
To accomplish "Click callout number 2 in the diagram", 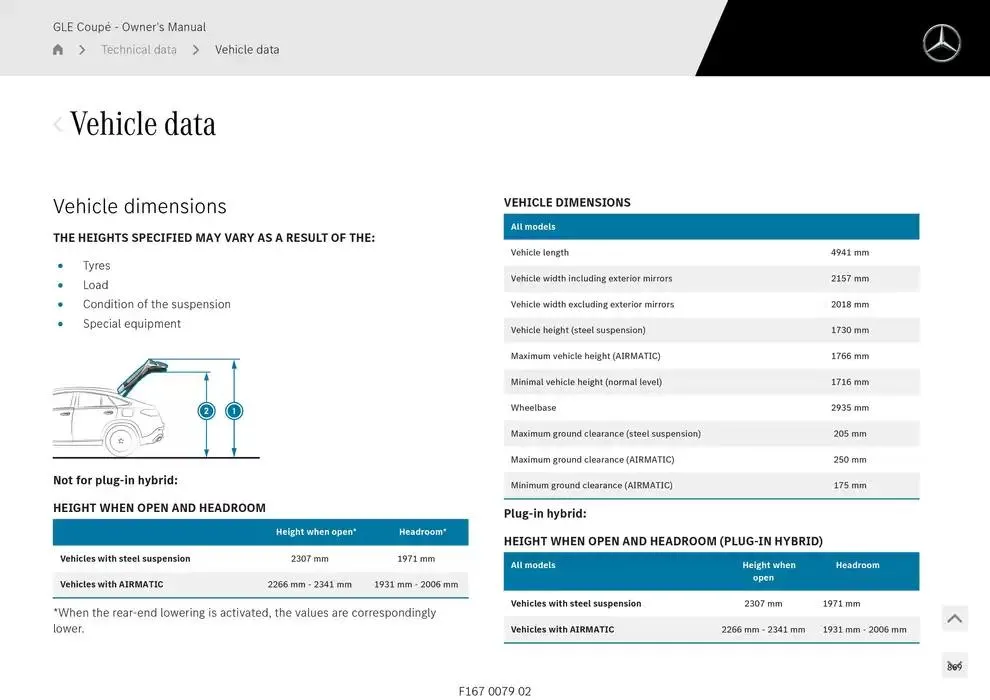I will point(207,411).
